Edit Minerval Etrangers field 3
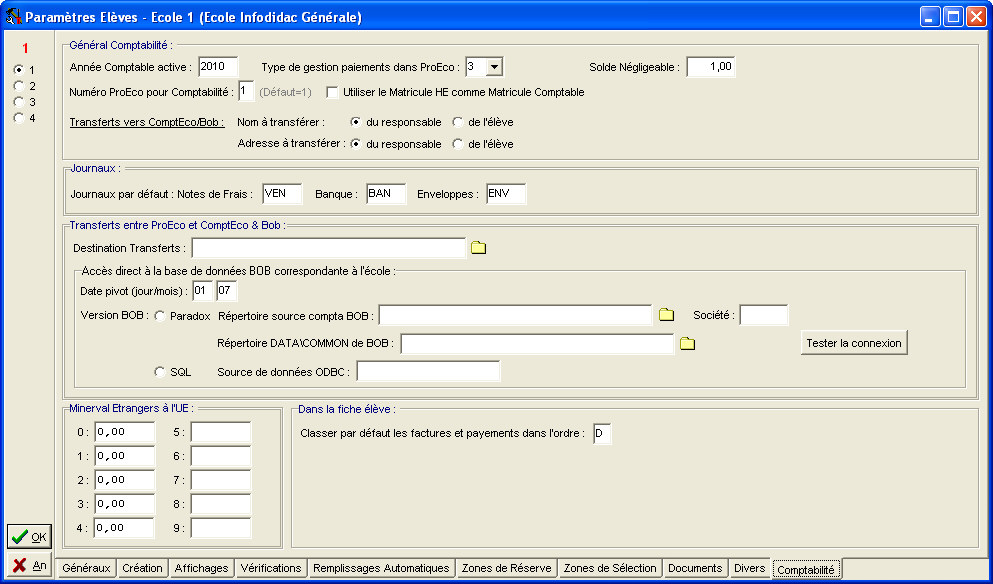 125,504
